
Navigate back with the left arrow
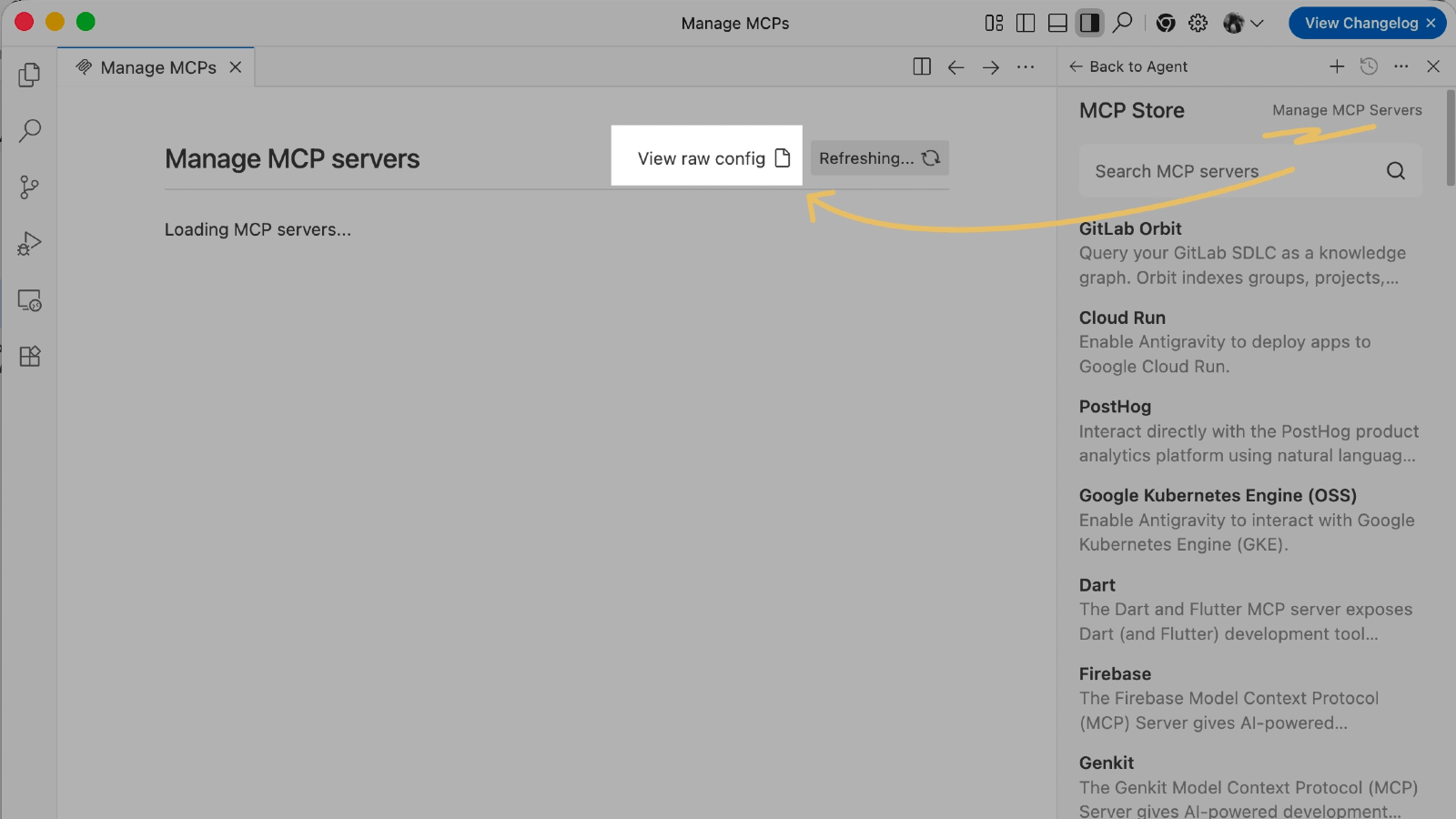click(x=955, y=67)
